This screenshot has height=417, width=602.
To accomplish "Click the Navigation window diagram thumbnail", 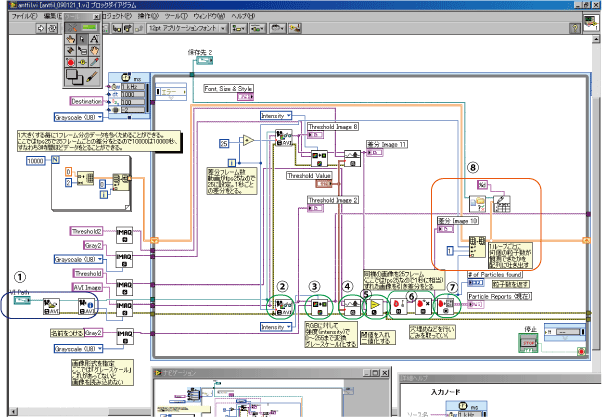I will click(250, 398).
